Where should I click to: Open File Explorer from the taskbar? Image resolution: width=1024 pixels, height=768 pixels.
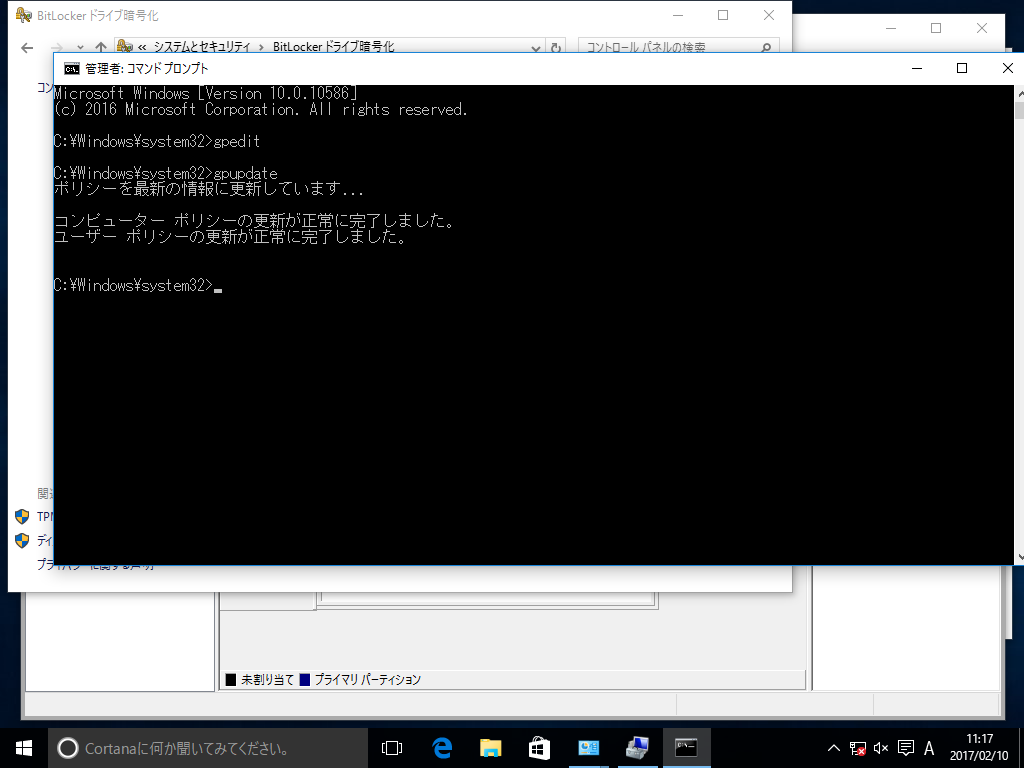[x=490, y=748]
